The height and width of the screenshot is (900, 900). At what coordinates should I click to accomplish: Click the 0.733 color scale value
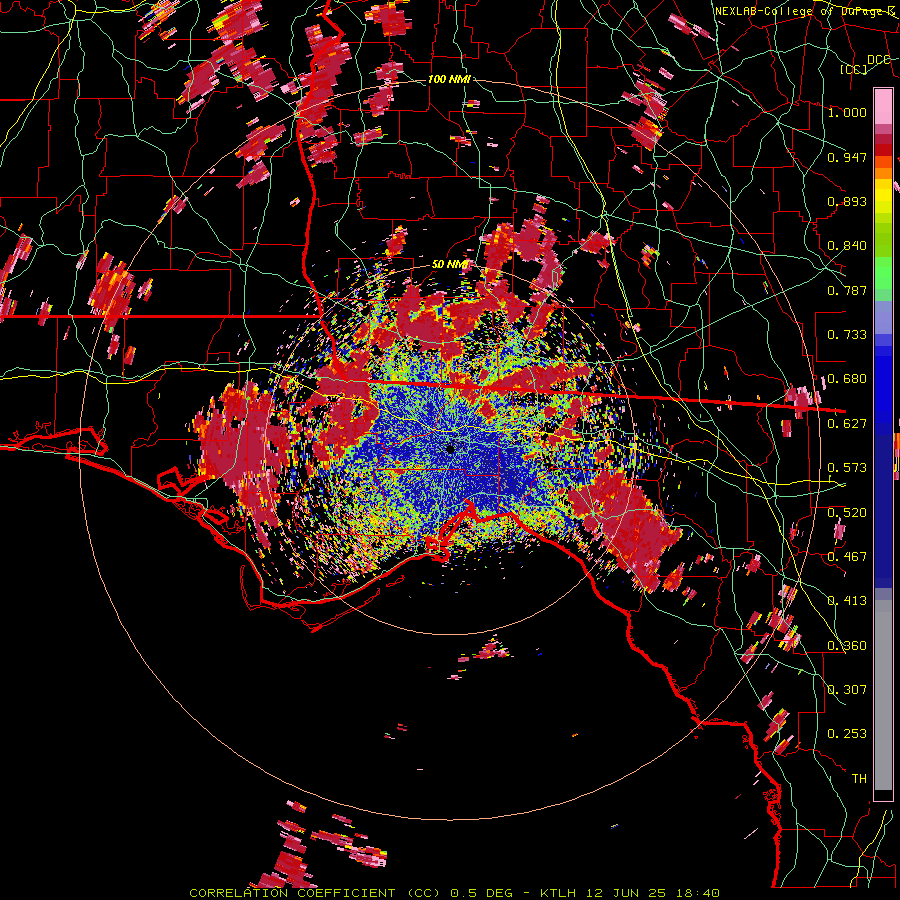click(847, 335)
